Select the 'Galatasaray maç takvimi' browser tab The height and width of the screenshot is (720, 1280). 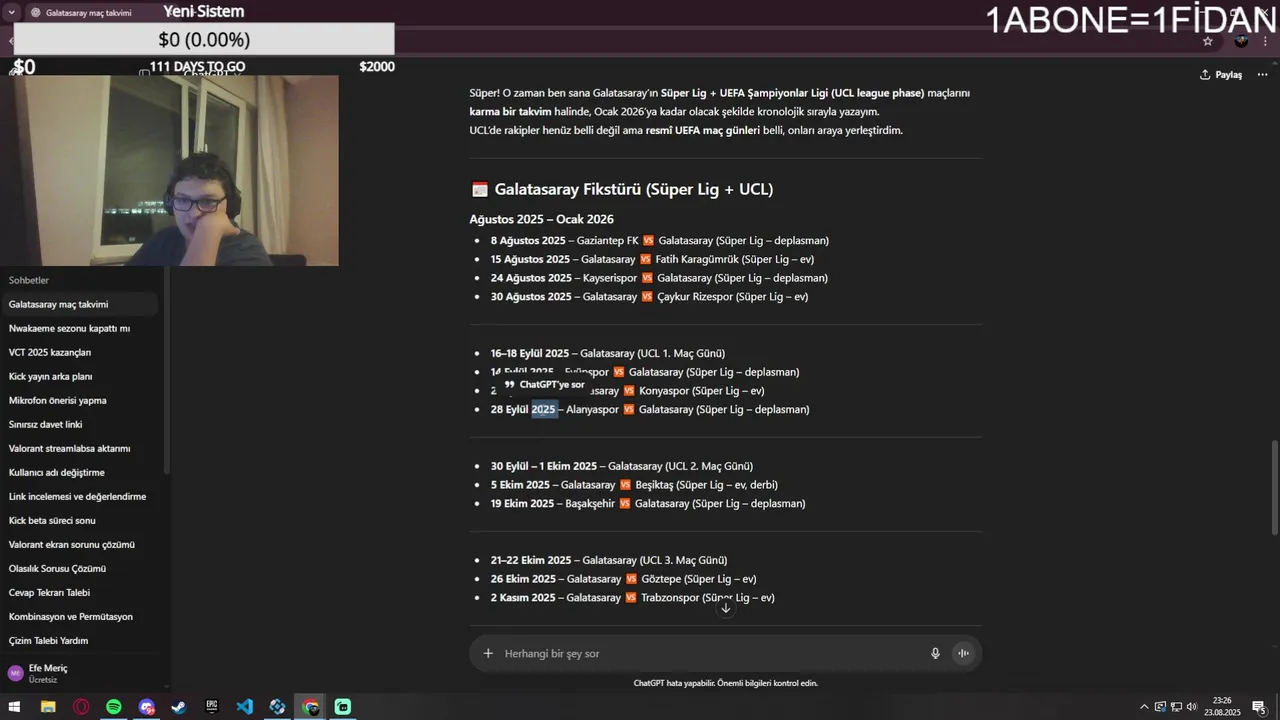[88, 13]
